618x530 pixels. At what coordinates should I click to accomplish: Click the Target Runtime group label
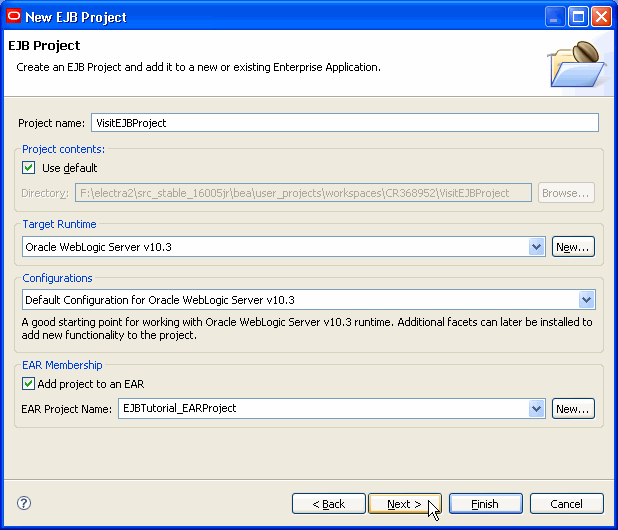(x=60, y=224)
